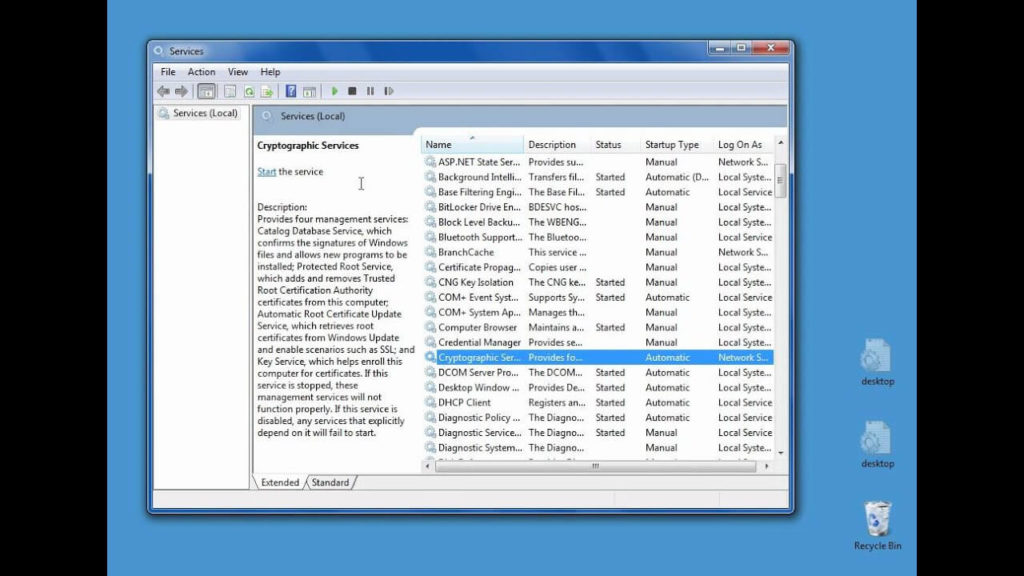The height and width of the screenshot is (576, 1024).
Task: Toggle the Show/Hide Action Pane icon
Action: tap(310, 91)
